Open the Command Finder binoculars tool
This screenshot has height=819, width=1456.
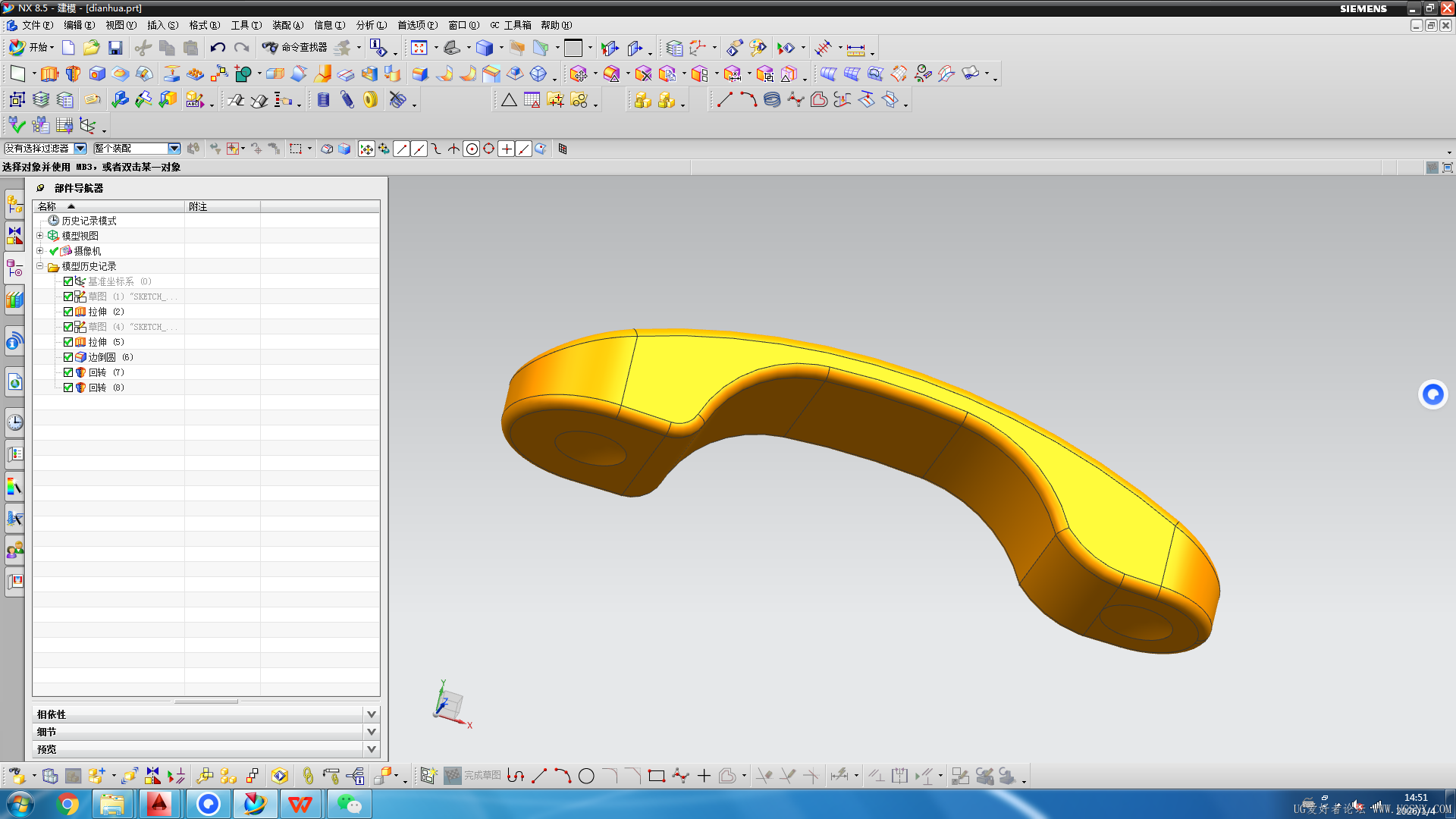tap(270, 48)
